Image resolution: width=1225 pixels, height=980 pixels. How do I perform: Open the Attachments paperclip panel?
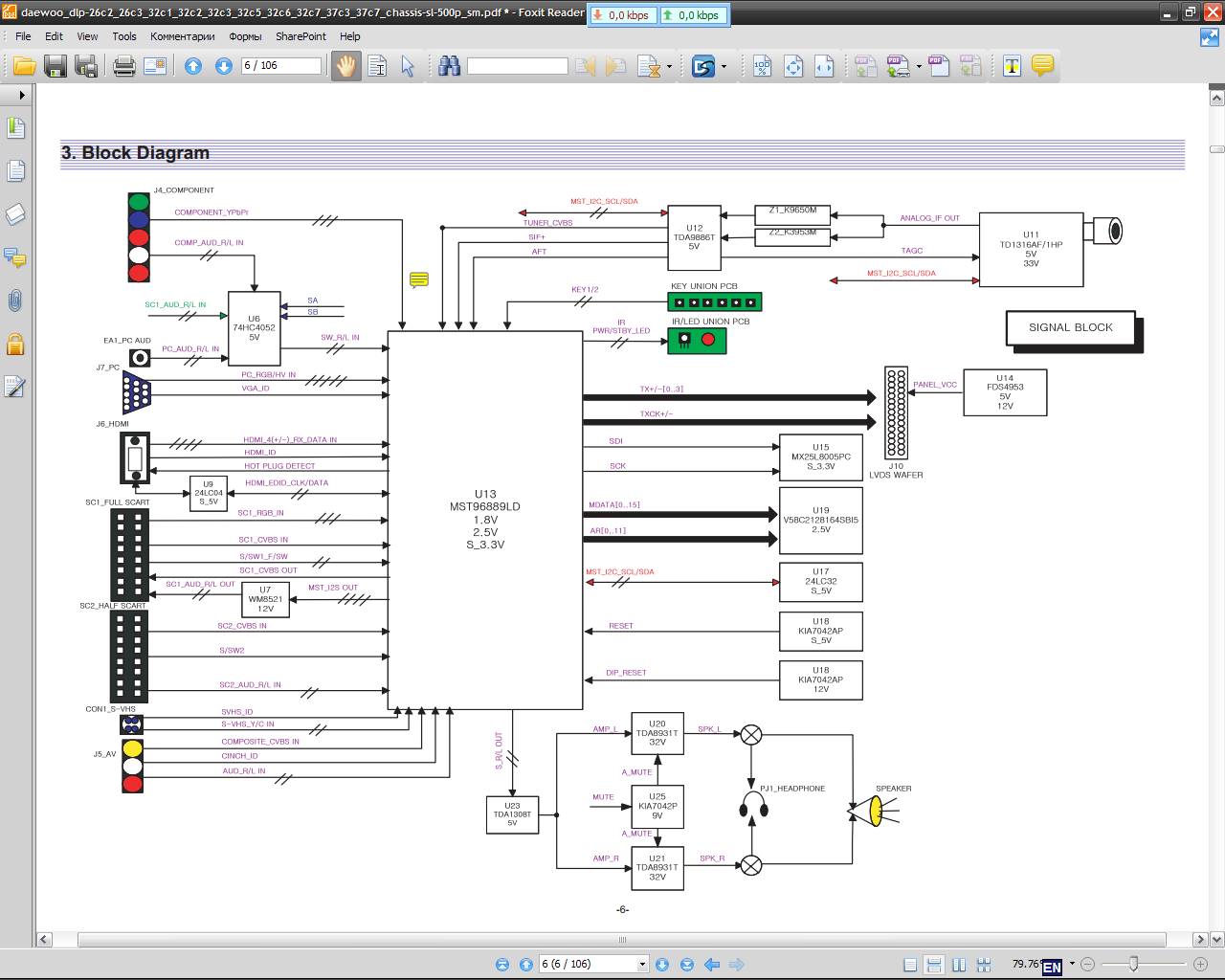click(15, 301)
